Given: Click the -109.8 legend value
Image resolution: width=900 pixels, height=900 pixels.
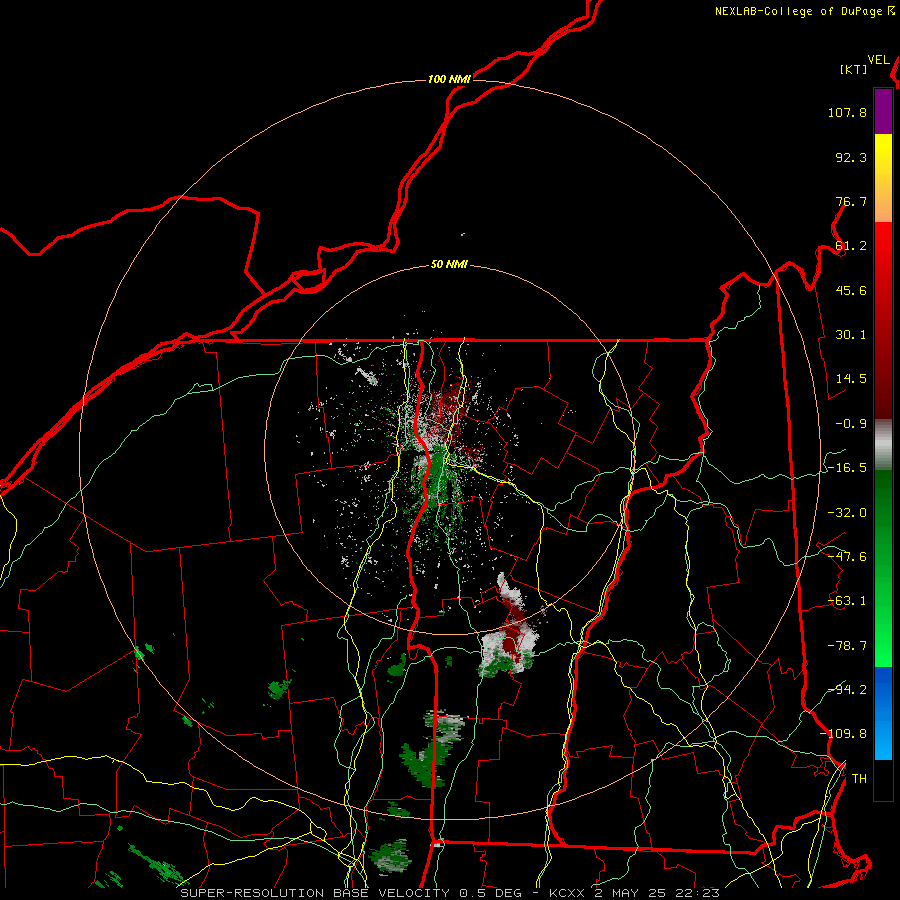Looking at the screenshot, I should 843,734.
